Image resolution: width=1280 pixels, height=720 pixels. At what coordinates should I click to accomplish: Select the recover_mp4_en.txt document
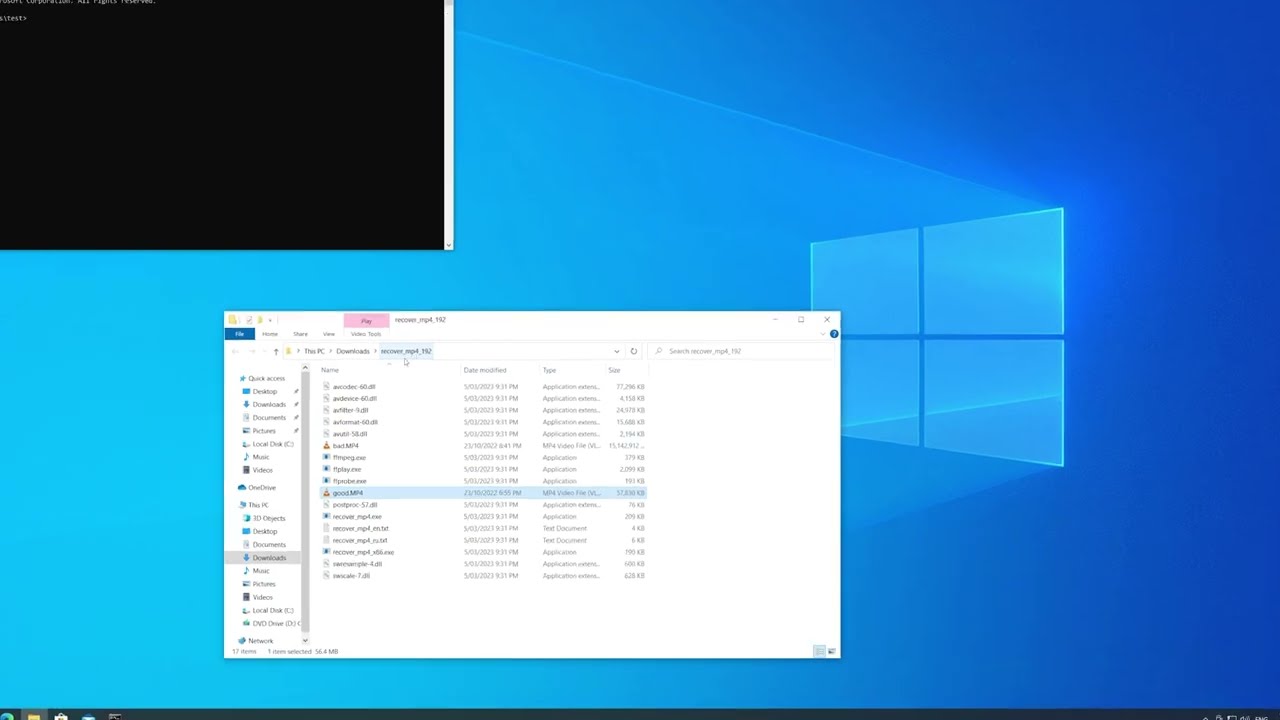(360, 528)
